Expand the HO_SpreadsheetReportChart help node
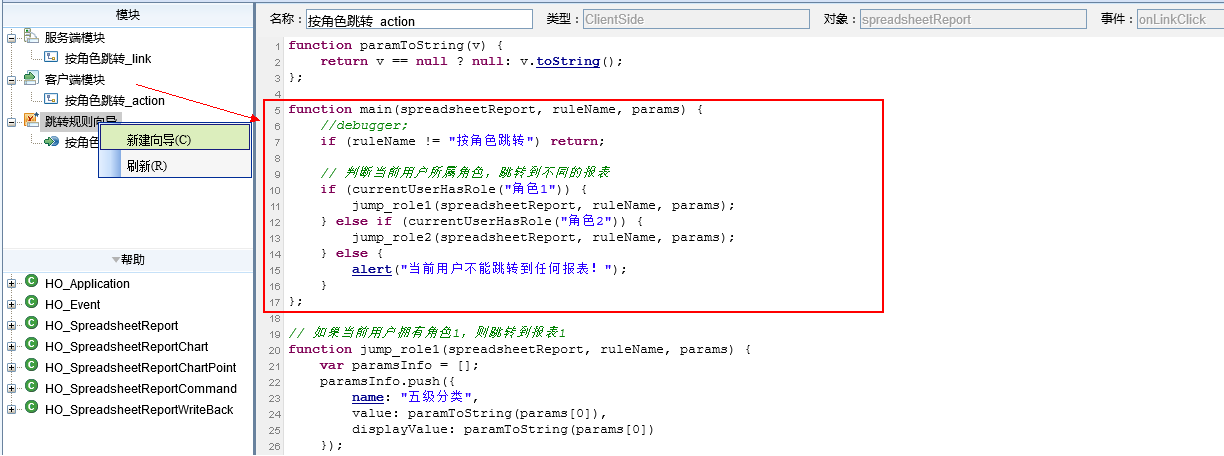 pyautogui.click(x=12, y=347)
